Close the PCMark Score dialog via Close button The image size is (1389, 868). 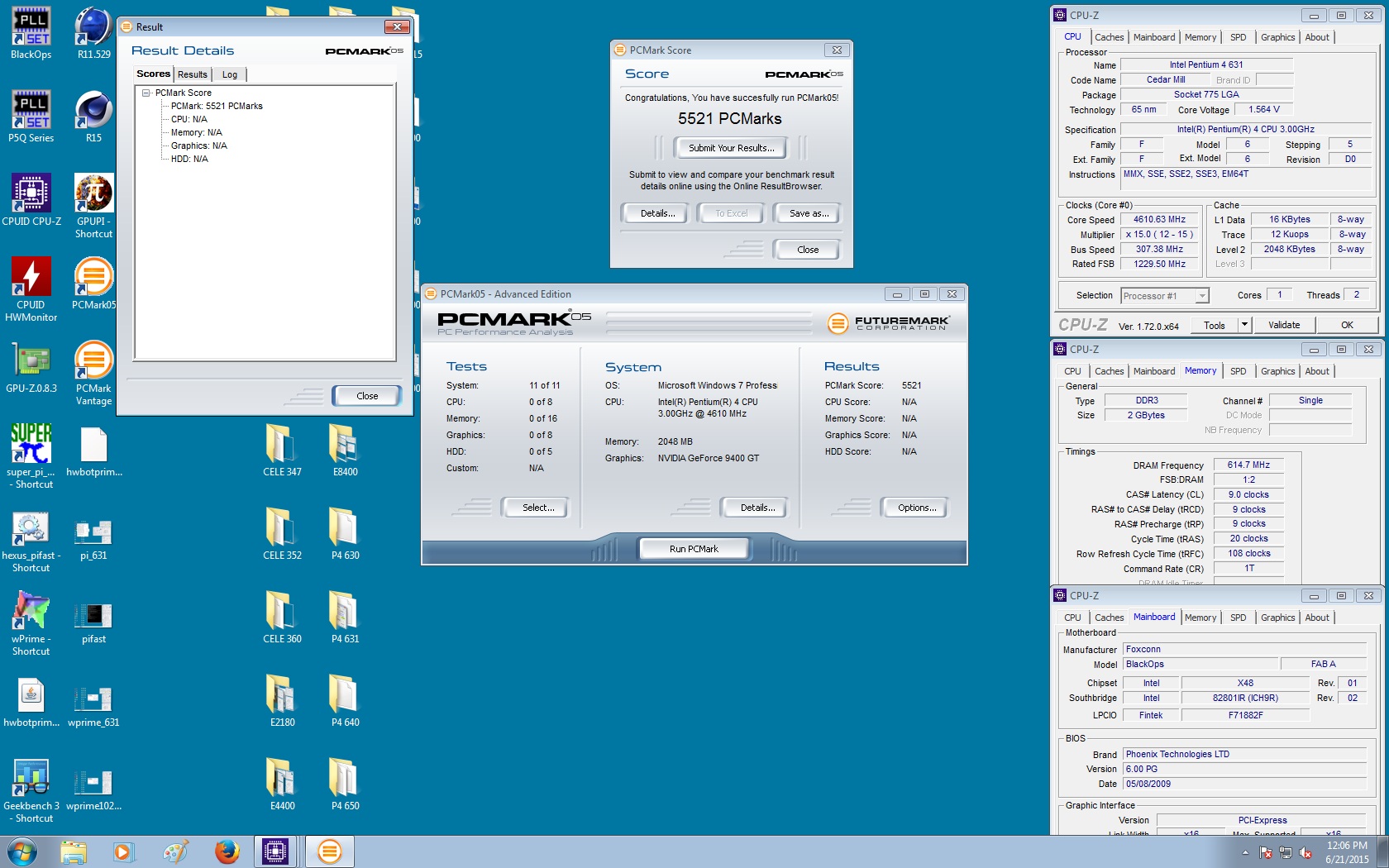pyautogui.click(x=808, y=250)
